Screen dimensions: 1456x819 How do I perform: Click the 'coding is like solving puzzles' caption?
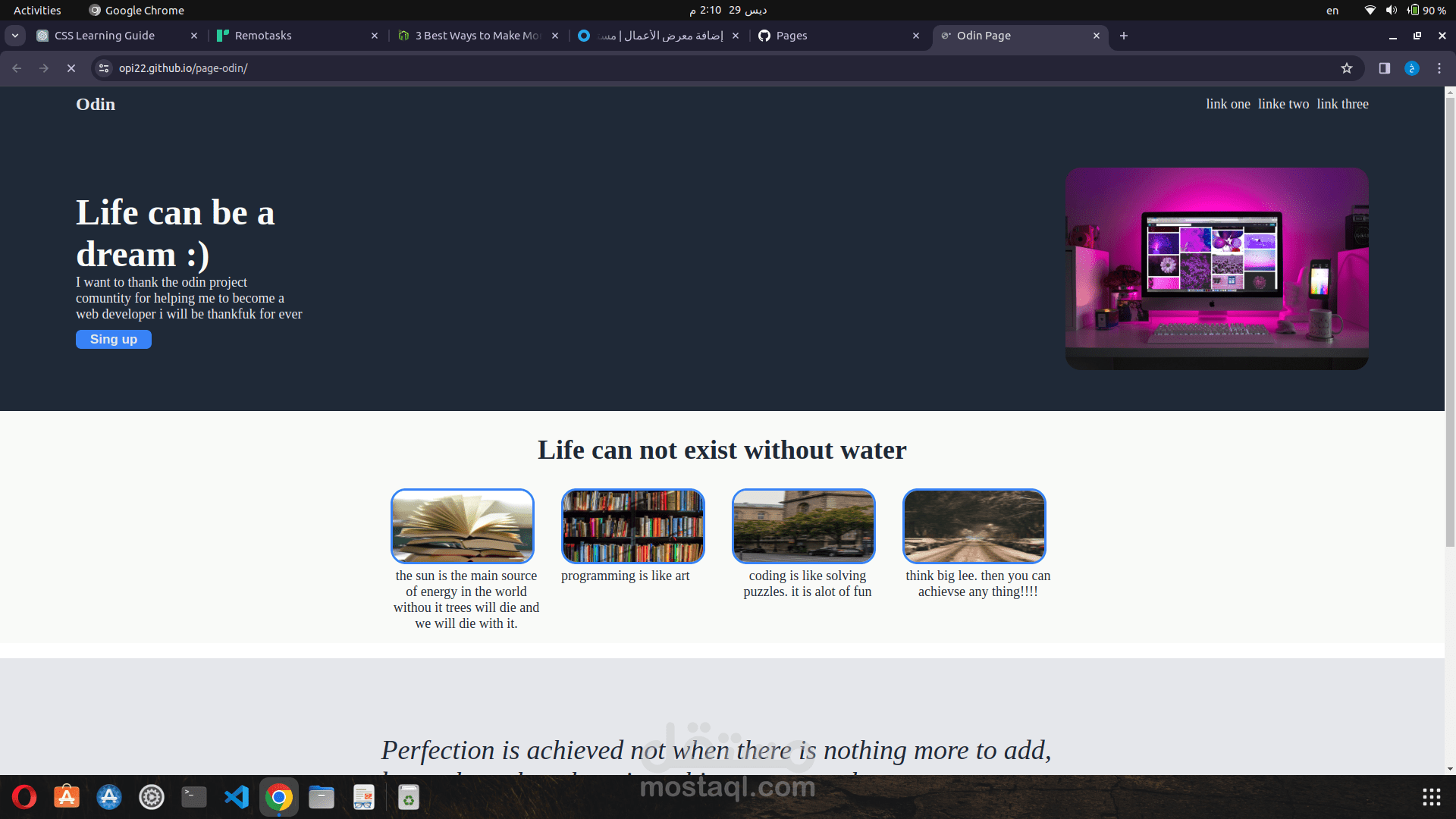point(808,584)
